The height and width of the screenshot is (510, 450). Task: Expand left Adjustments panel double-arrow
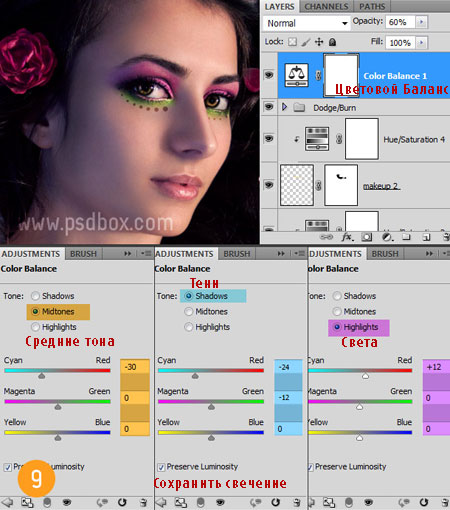(x=128, y=254)
